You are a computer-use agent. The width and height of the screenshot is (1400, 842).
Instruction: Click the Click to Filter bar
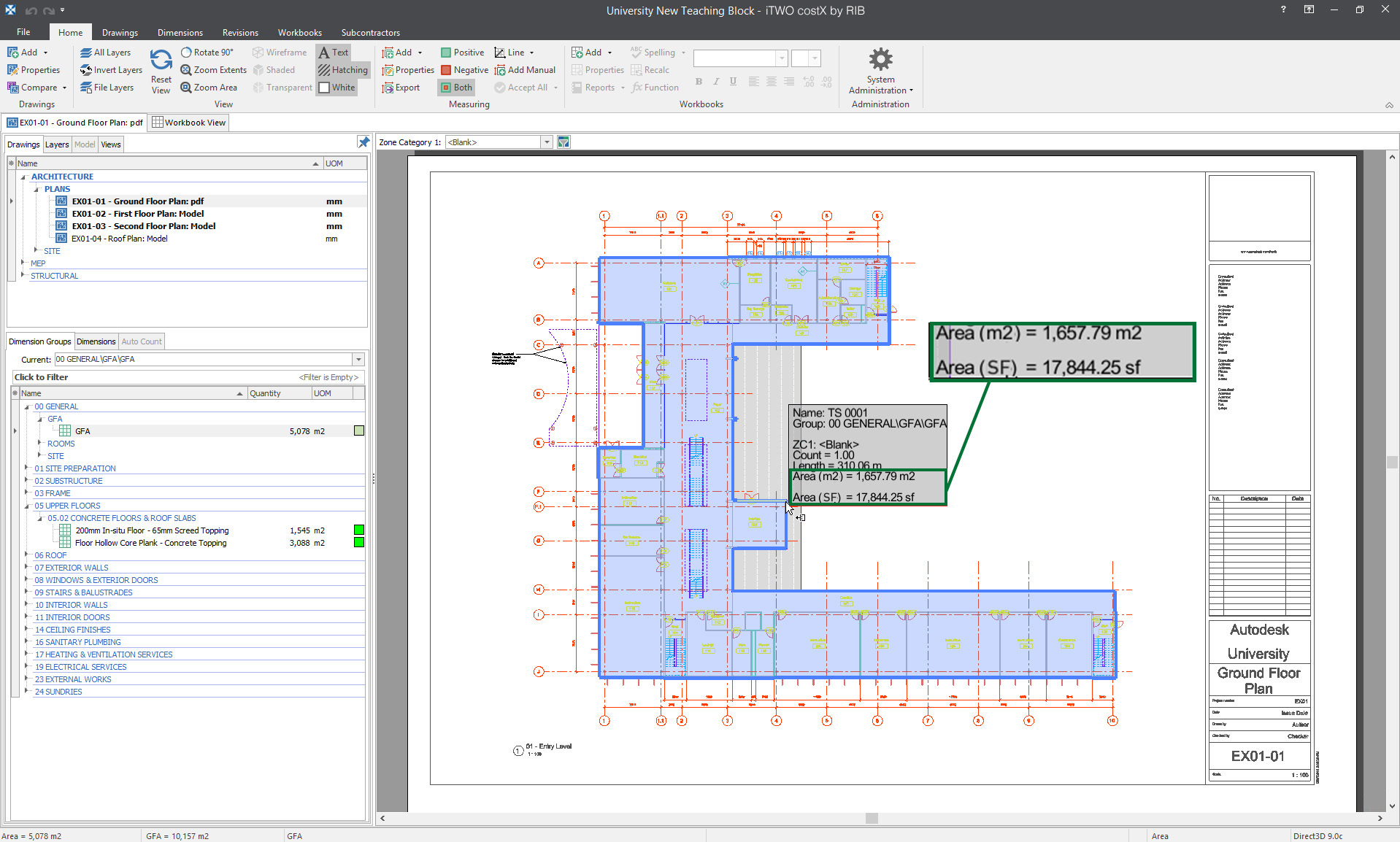pos(188,377)
